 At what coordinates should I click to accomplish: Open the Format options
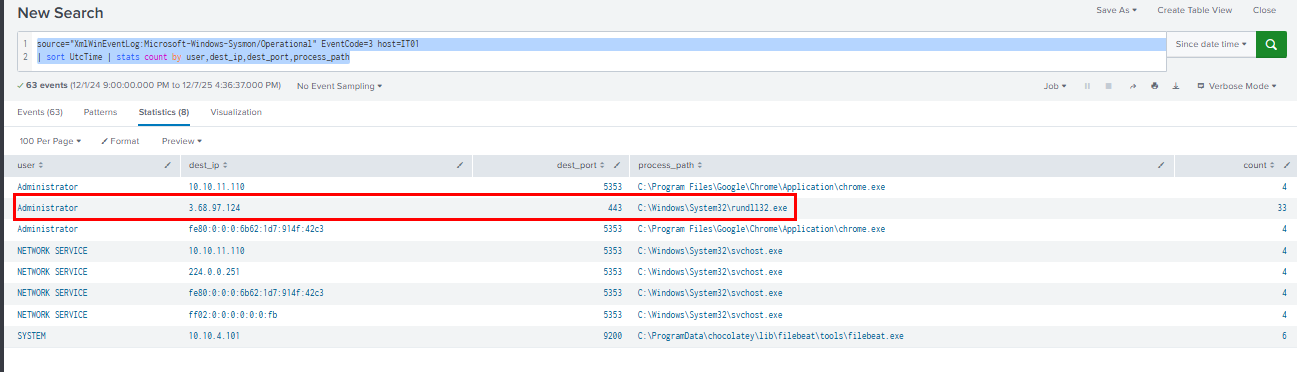120,141
